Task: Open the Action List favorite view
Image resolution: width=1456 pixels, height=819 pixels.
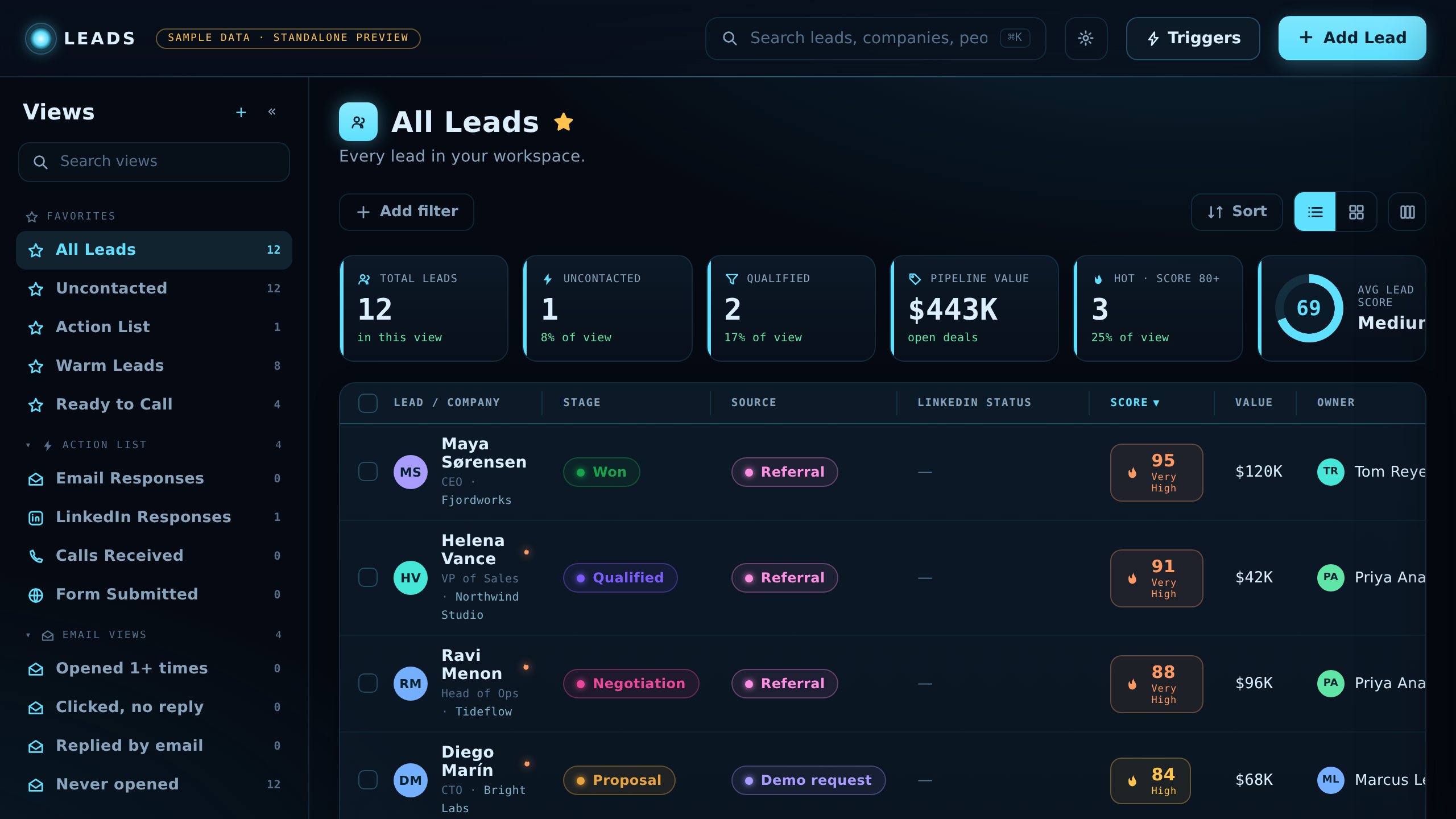Action: 154,328
